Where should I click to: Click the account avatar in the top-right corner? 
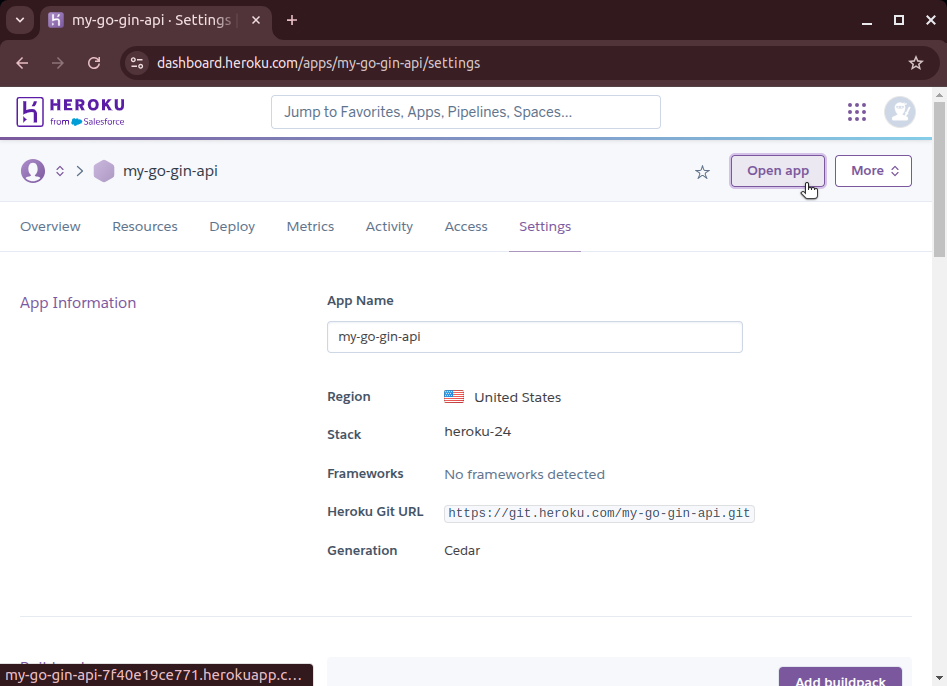pos(899,112)
